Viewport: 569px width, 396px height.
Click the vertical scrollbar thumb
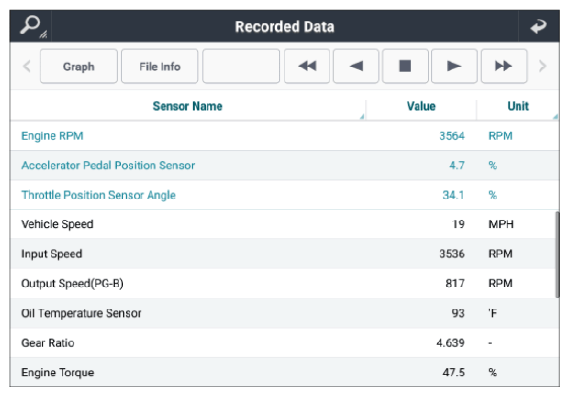(x=557, y=255)
